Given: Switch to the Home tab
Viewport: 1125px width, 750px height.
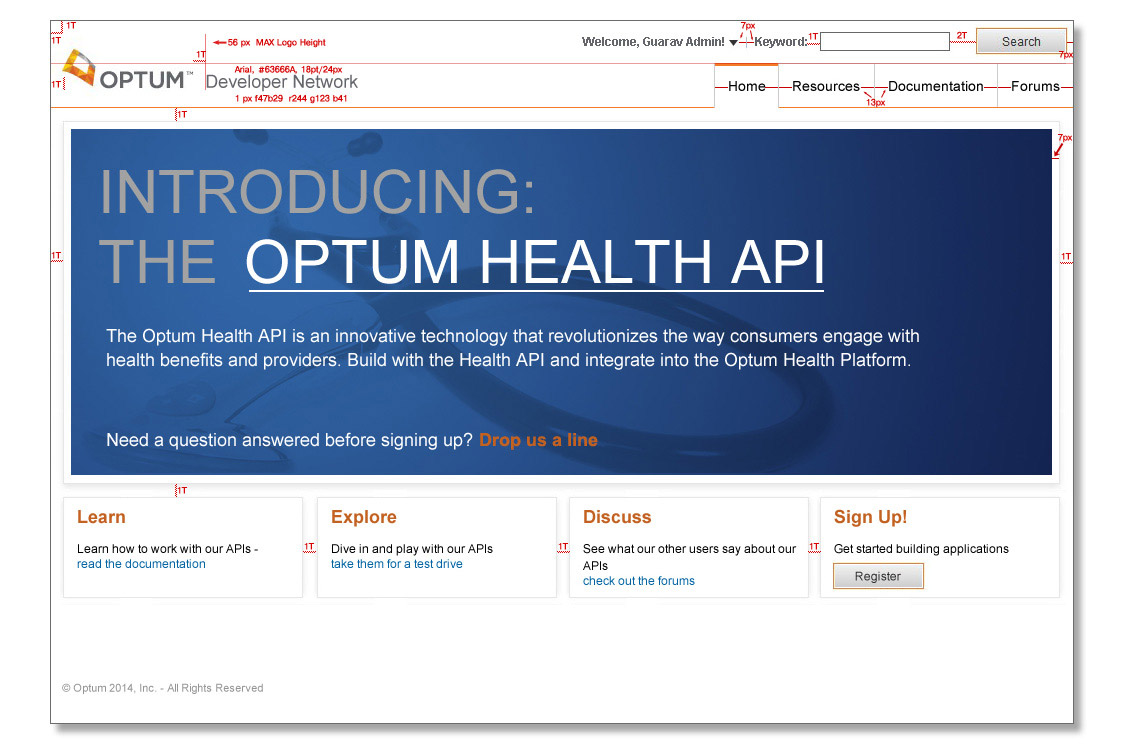Looking at the screenshot, I should (x=746, y=86).
